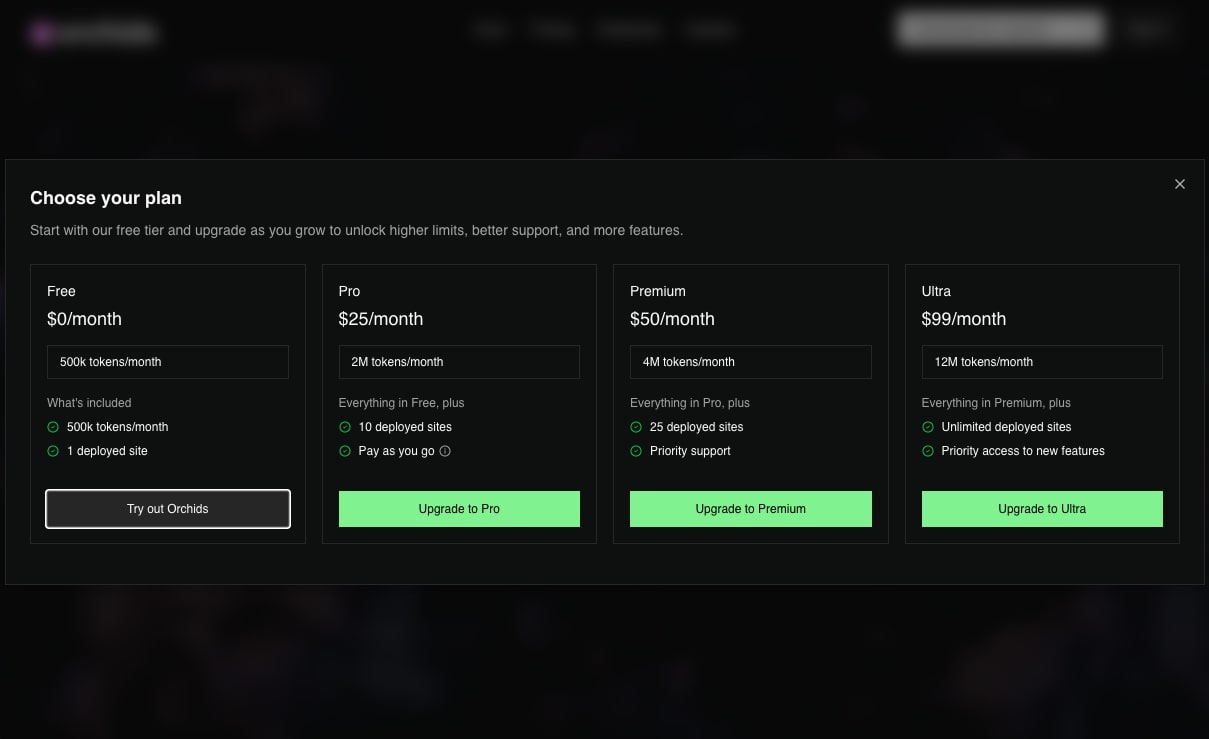Click the Try out Orchids button
The image size is (1209, 739).
pyautogui.click(x=168, y=509)
